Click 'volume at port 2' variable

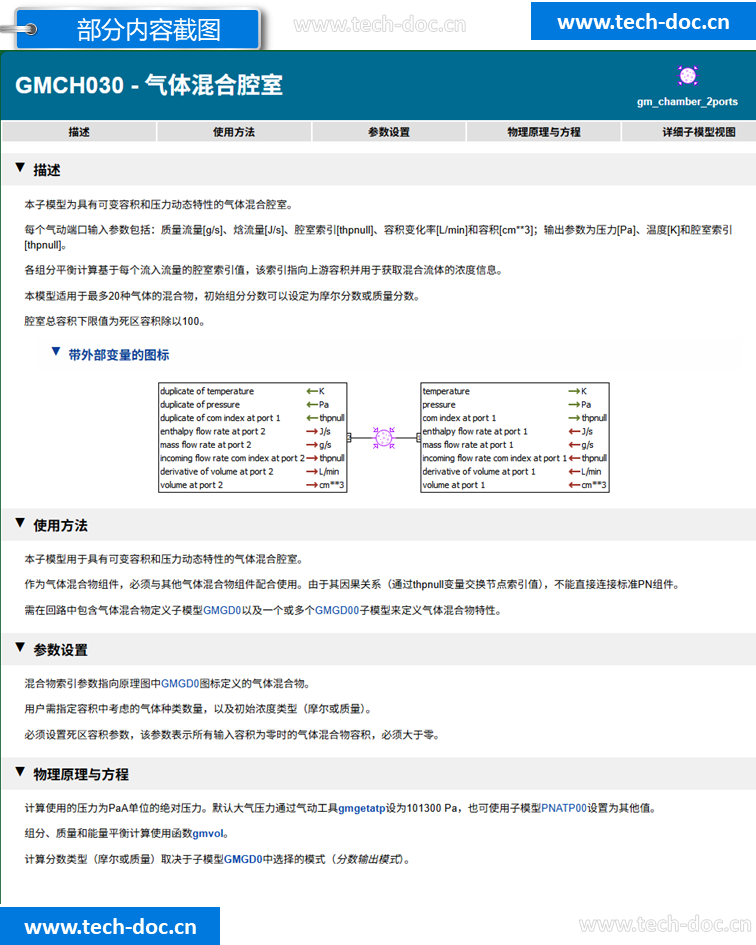tap(191, 485)
